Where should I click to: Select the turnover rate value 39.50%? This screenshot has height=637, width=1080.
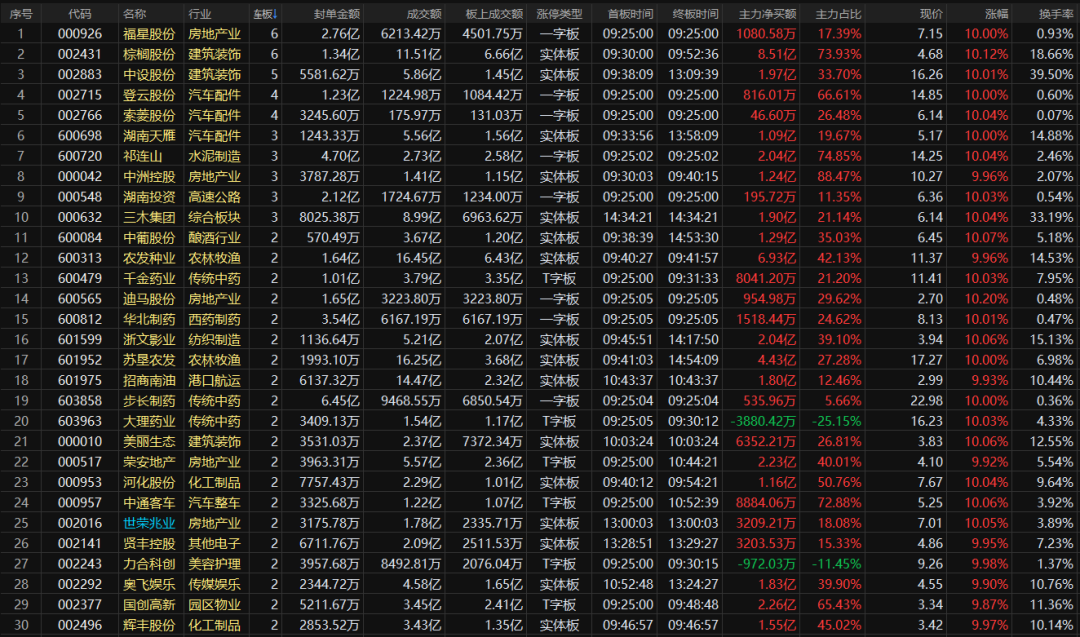1051,74
